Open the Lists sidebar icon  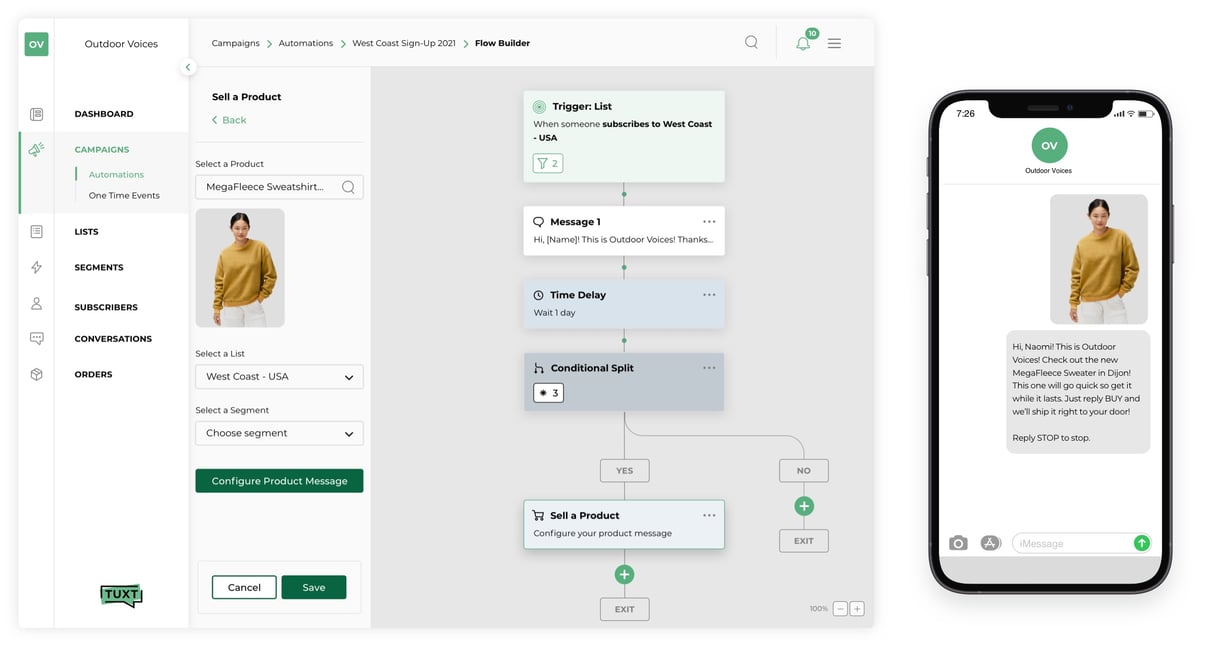[x=36, y=232]
